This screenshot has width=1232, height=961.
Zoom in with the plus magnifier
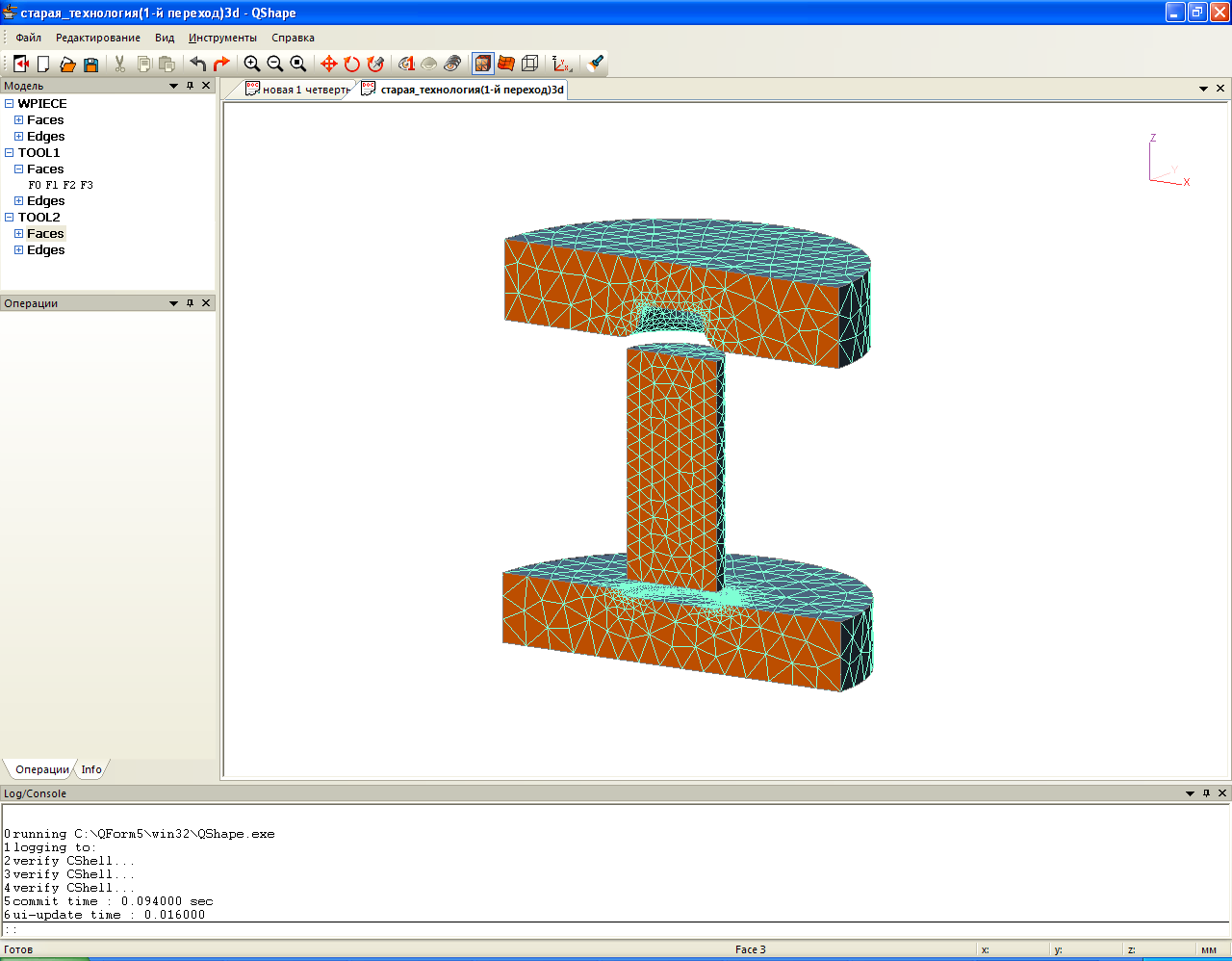click(252, 64)
